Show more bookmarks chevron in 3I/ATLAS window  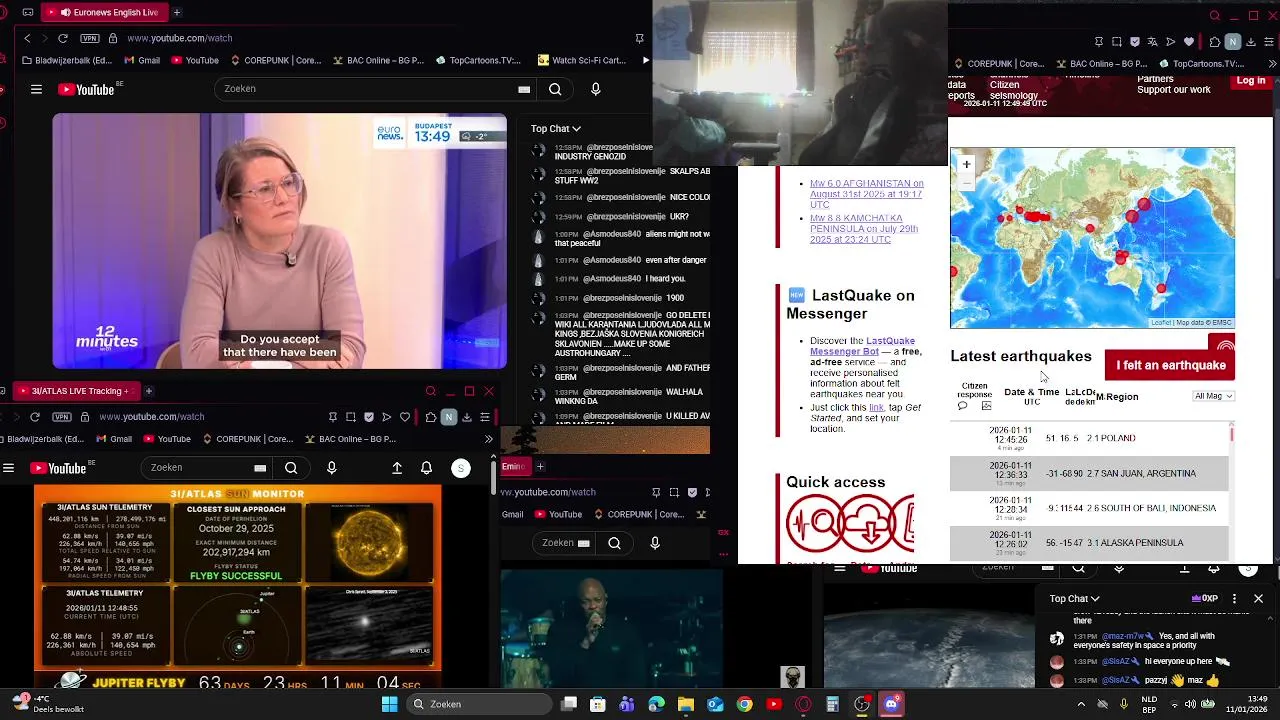[488, 439]
